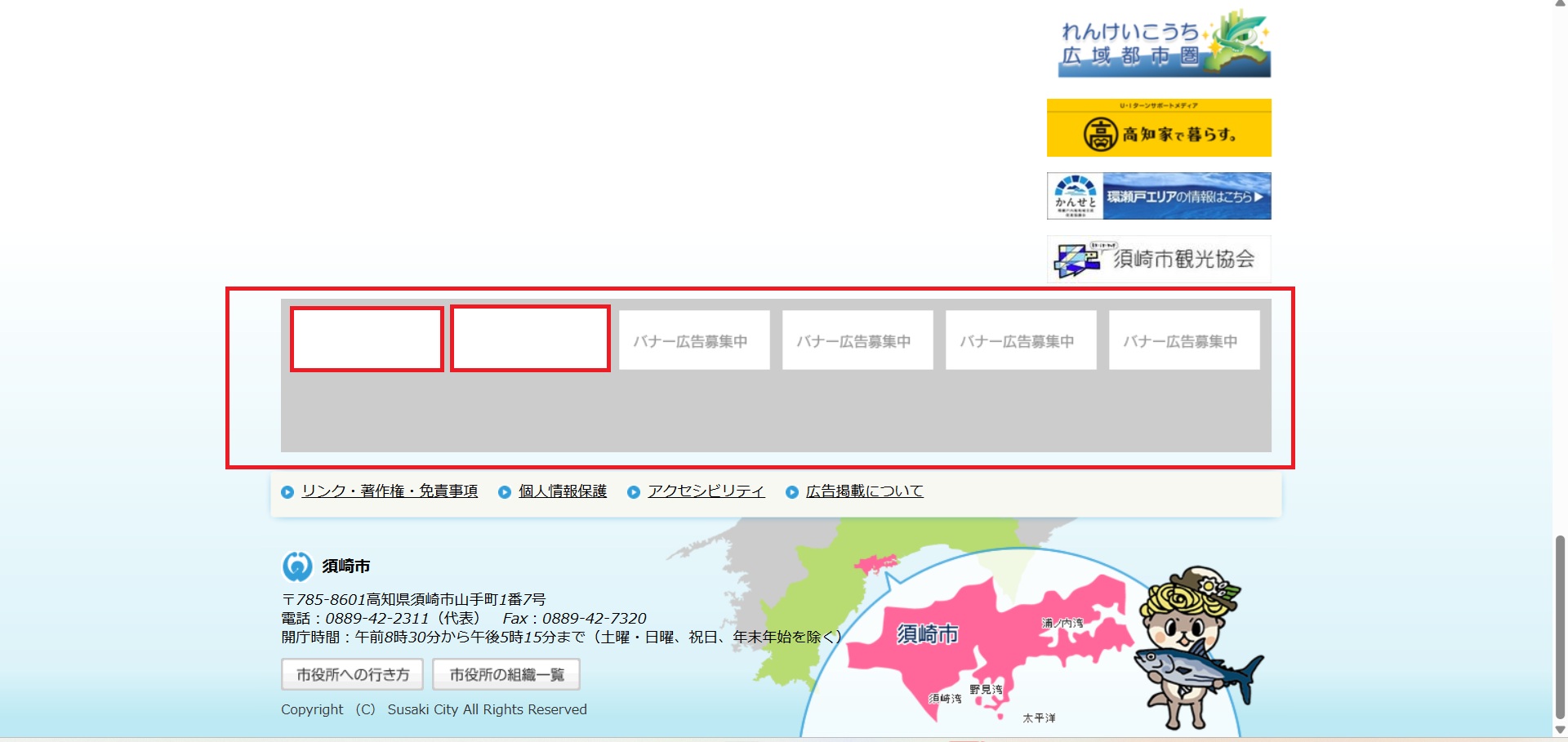The image size is (1568, 742).
Task: Click the third バナー広告募集中 slot
Action: point(694,340)
